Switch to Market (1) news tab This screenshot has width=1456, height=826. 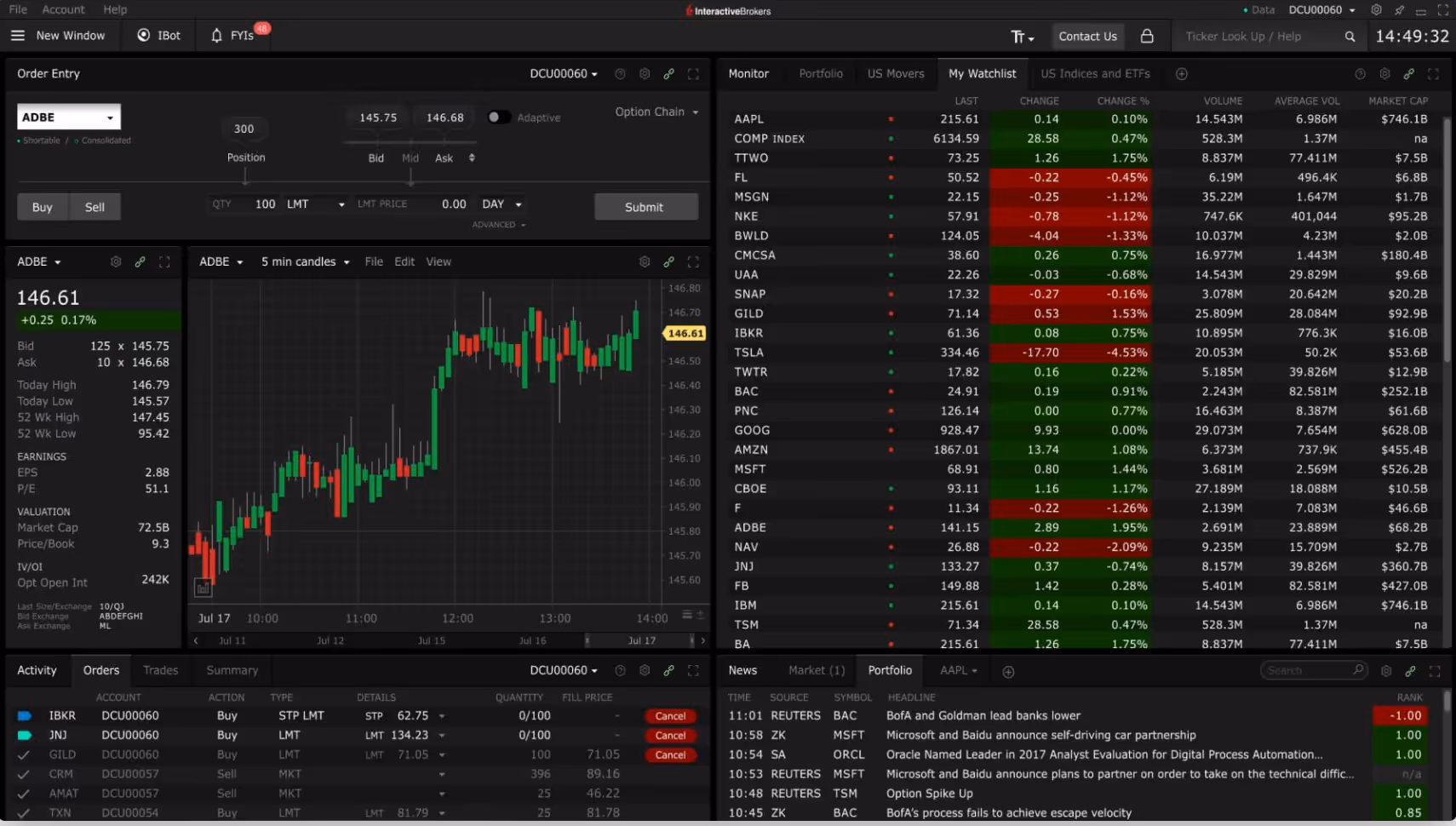tap(817, 671)
